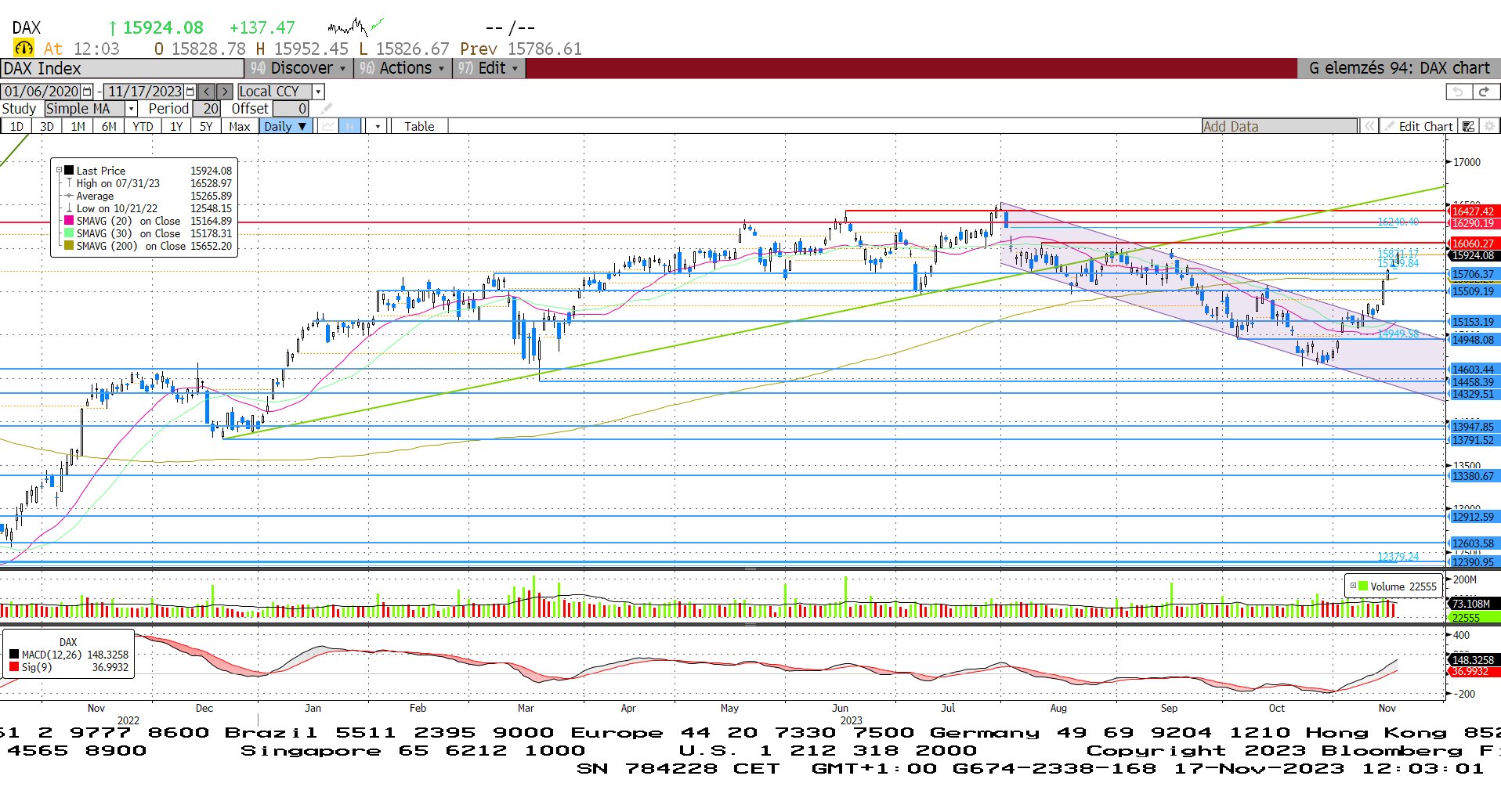The image size is (1501, 812).
Task: Click the yellow DAX ticker alert icon
Action: click(24, 49)
